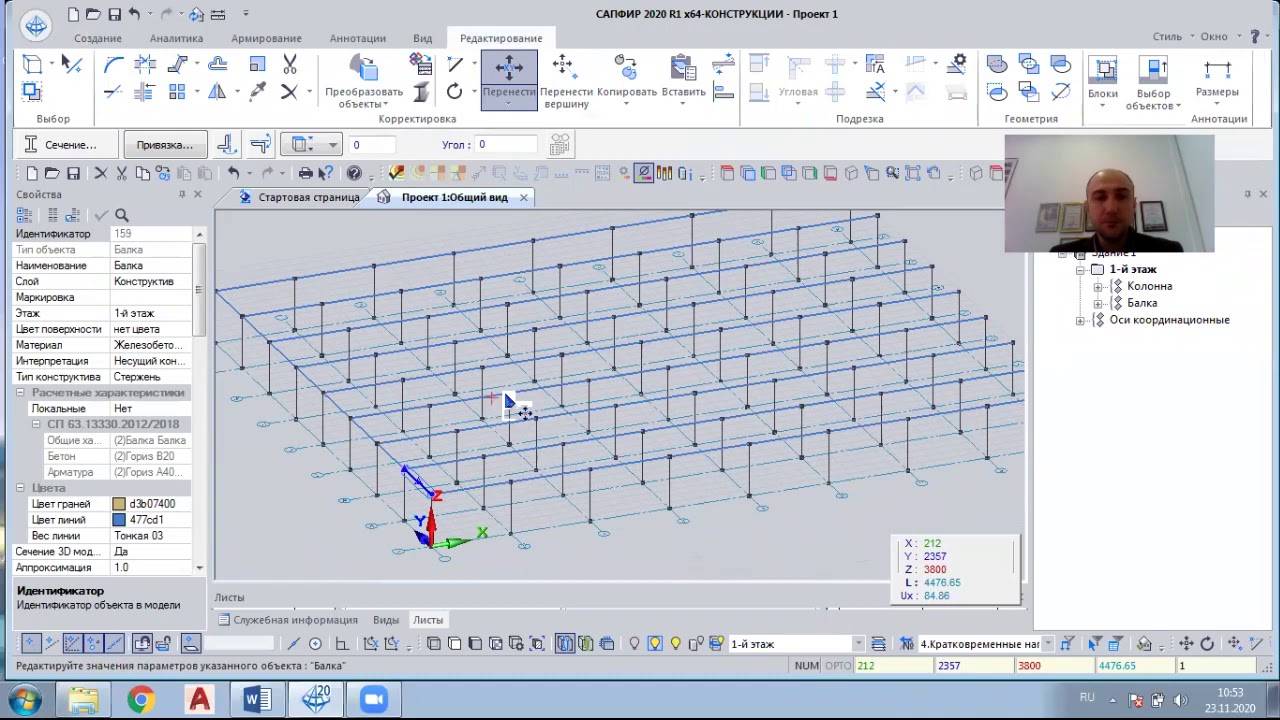Open the Аналитика ribbon tab
The width and height of the screenshot is (1280, 720).
click(176, 38)
